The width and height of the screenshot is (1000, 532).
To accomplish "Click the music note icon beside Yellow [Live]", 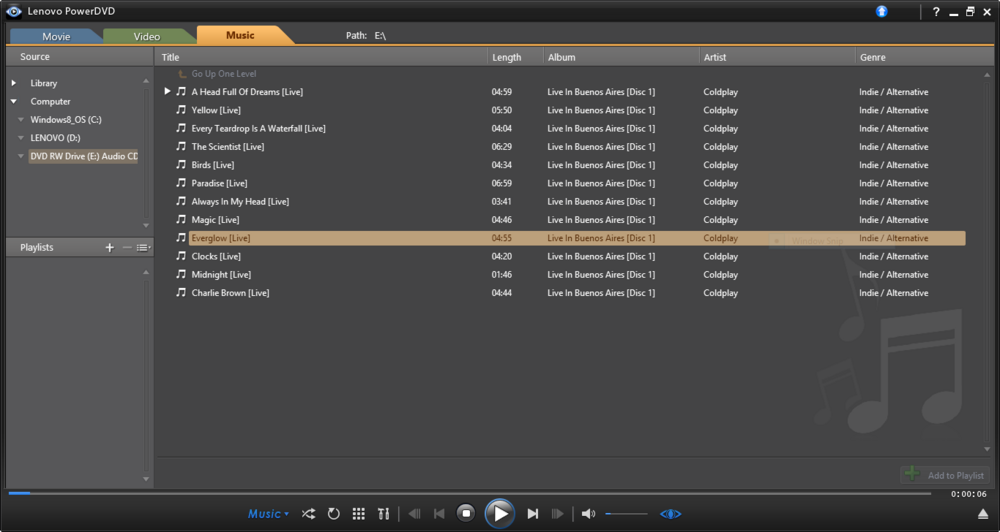I will tap(181, 110).
